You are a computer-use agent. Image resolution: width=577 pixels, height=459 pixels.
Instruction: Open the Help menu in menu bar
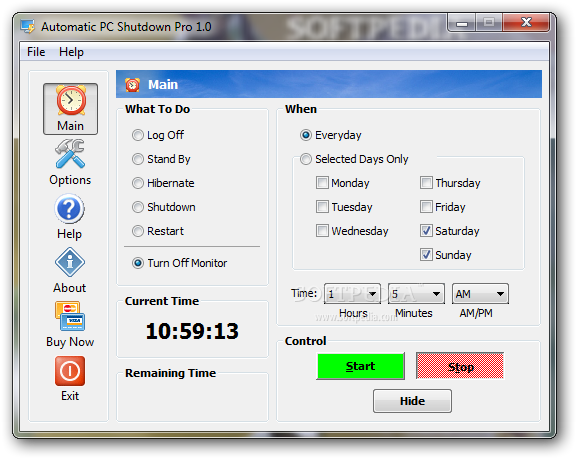[71, 52]
